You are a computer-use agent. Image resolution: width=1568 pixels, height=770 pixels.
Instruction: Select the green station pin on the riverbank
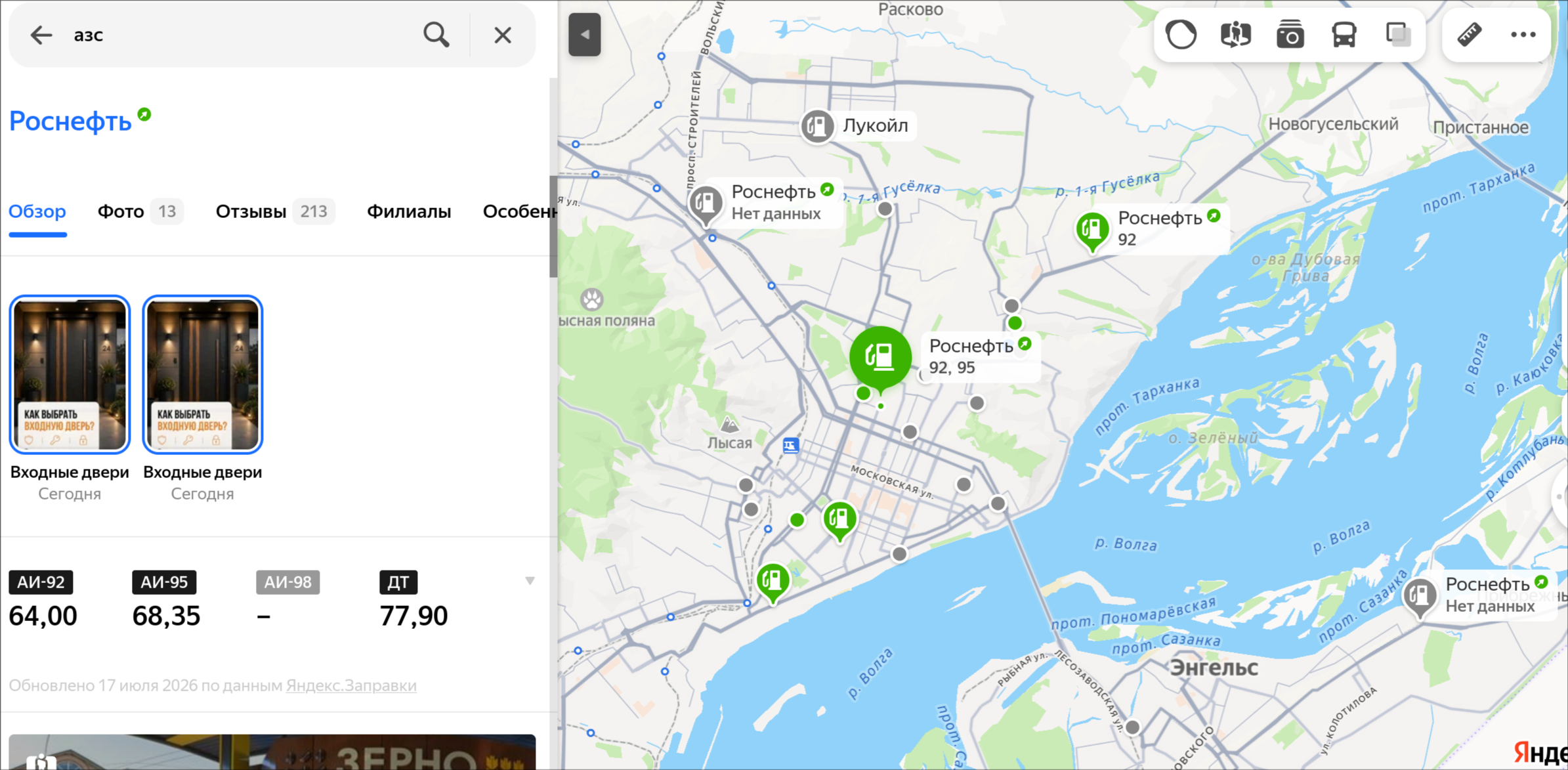pyautogui.click(x=773, y=582)
